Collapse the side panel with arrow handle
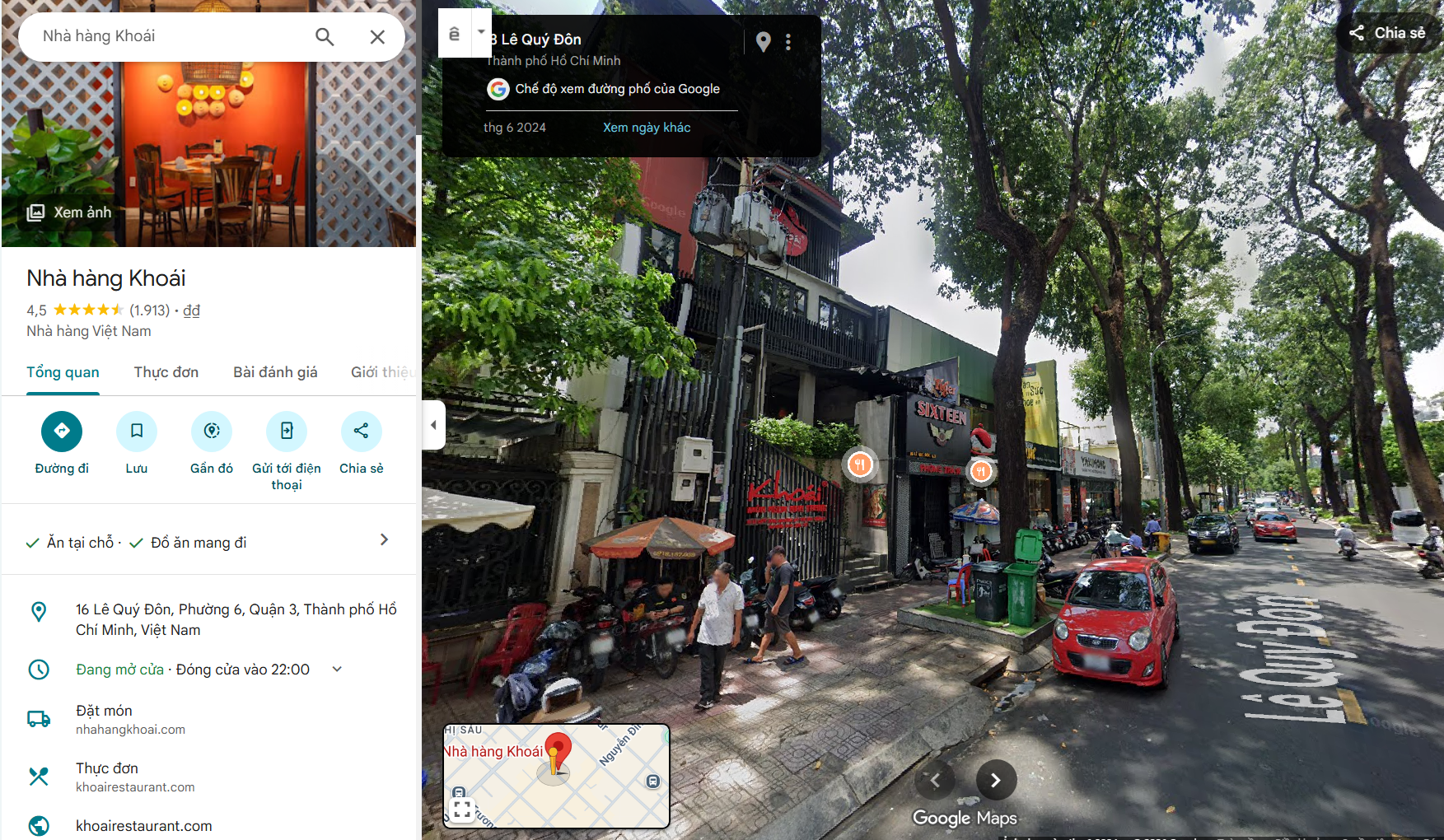This screenshot has width=1444, height=840. click(433, 425)
